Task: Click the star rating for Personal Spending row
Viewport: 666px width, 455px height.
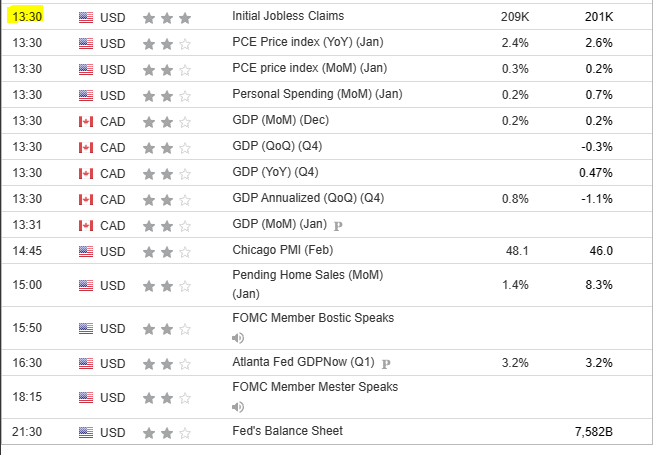Action: click(162, 95)
